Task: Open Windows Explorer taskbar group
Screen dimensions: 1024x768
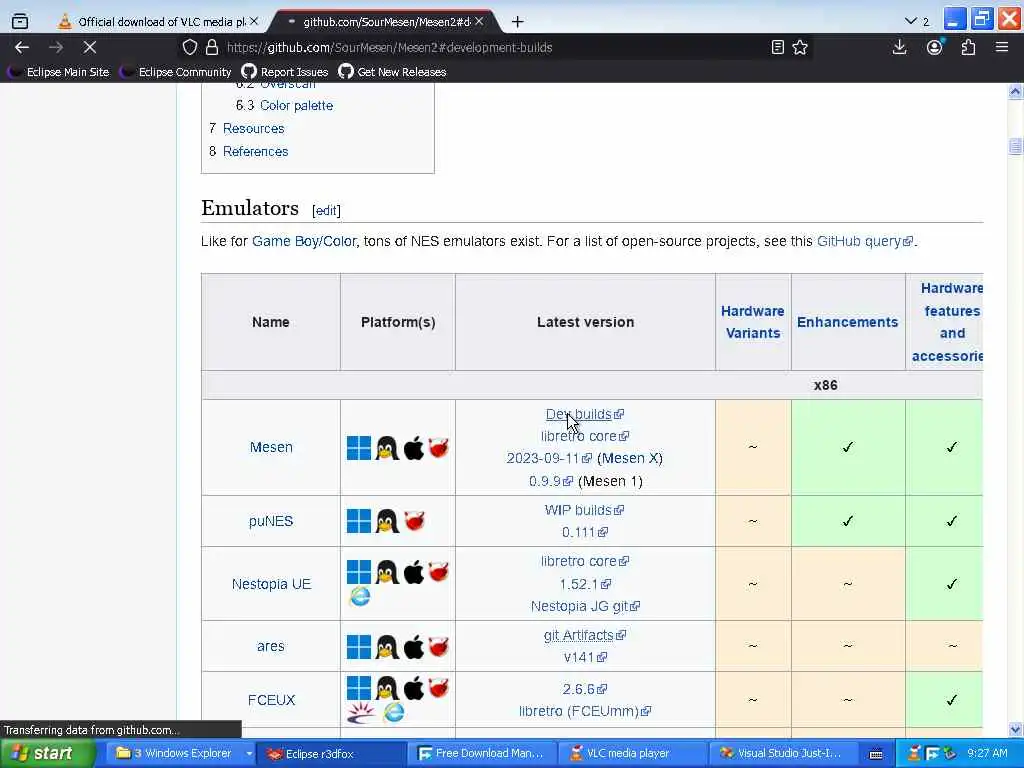Action: (x=181, y=754)
